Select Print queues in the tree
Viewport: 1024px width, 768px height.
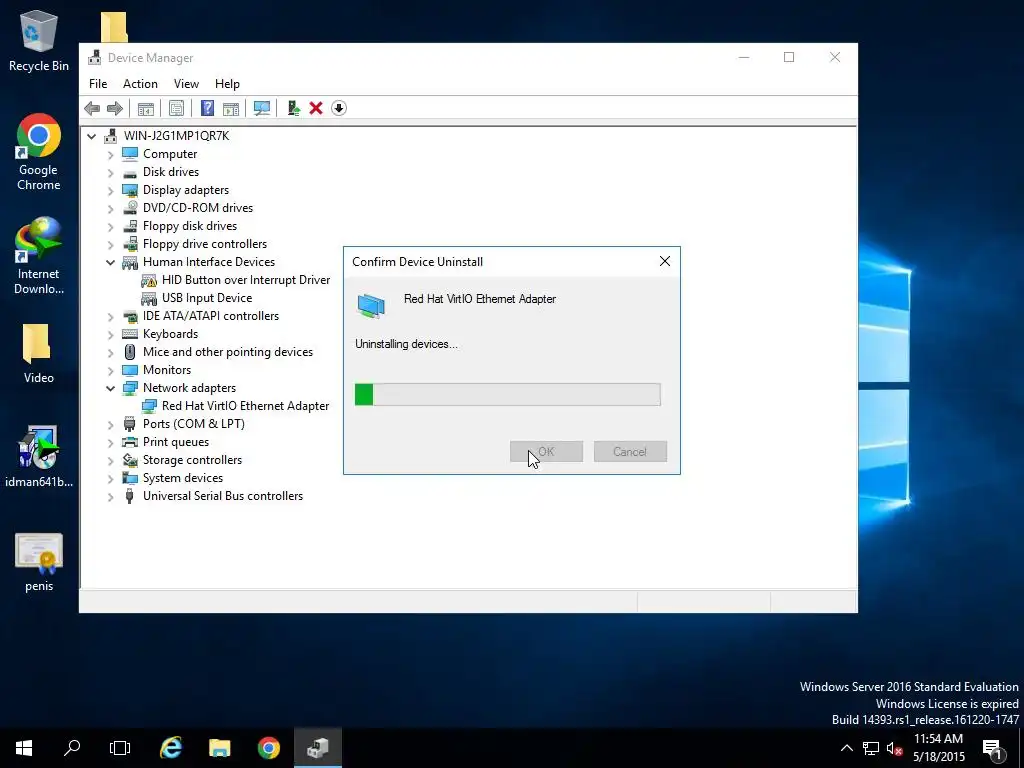[x=176, y=442]
